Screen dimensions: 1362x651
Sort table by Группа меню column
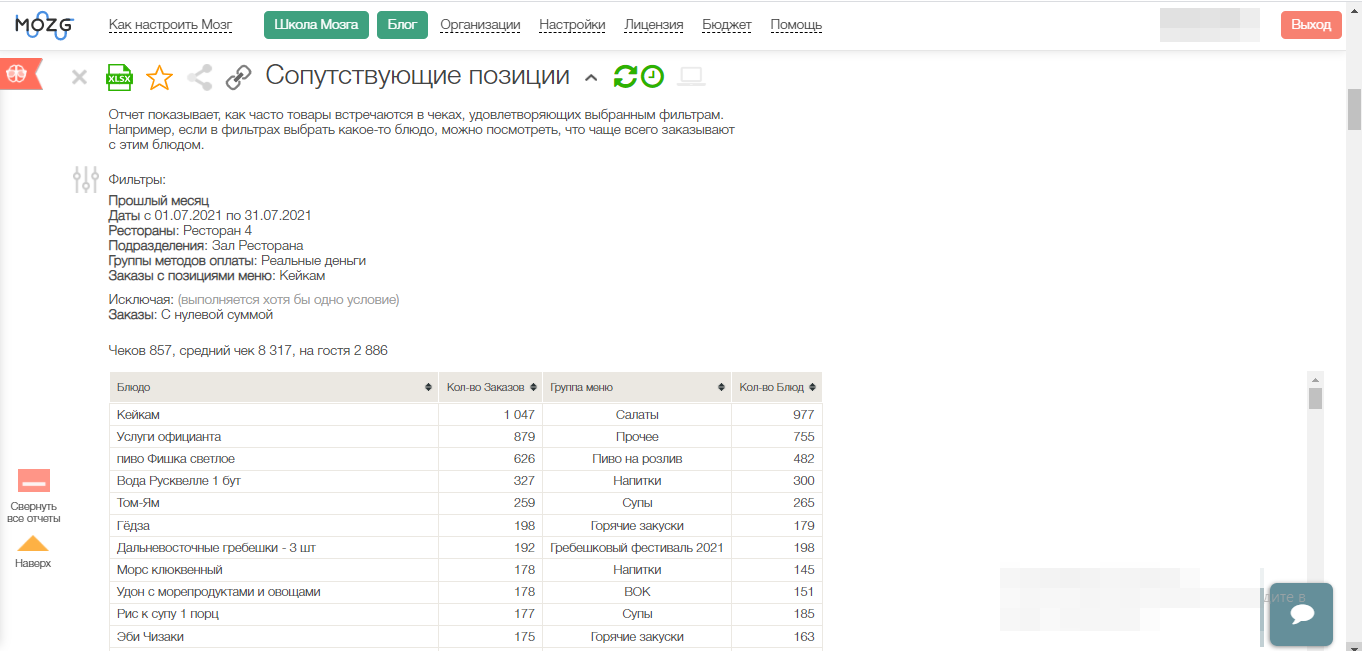pyautogui.click(x=722, y=387)
